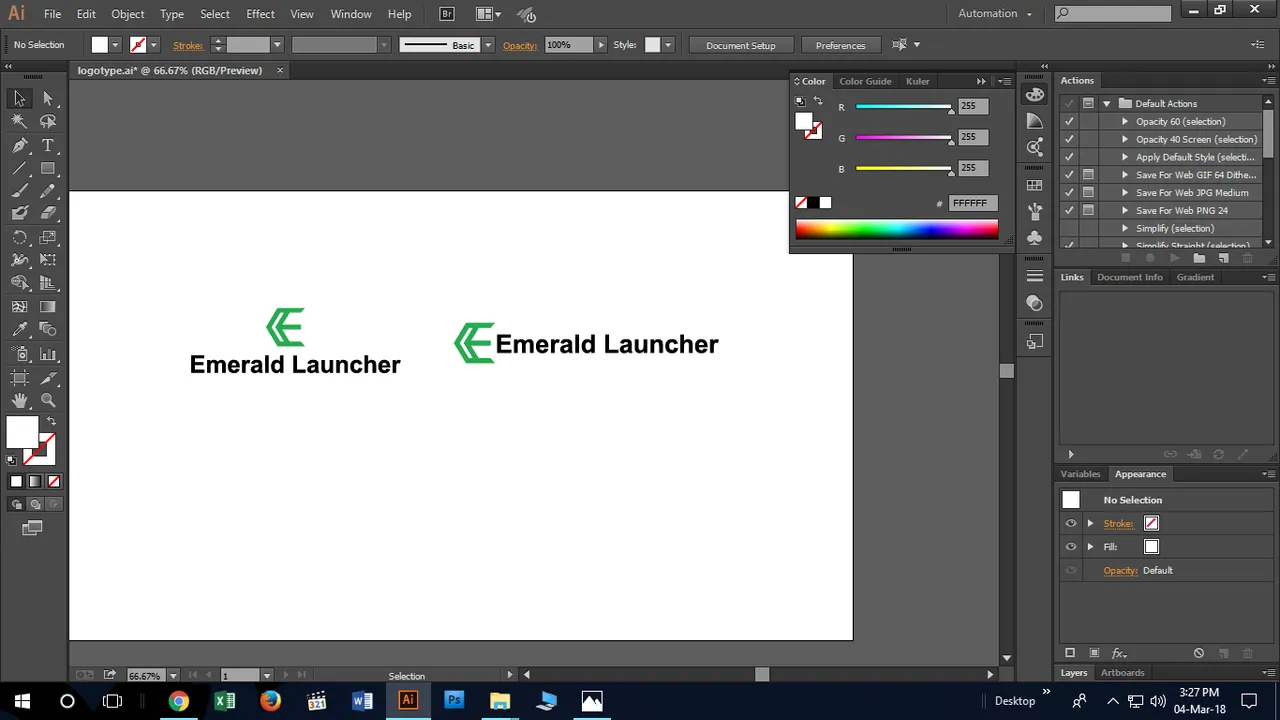Click the Create New Set folder icon
The width and height of the screenshot is (1280, 720).
tap(1199, 258)
